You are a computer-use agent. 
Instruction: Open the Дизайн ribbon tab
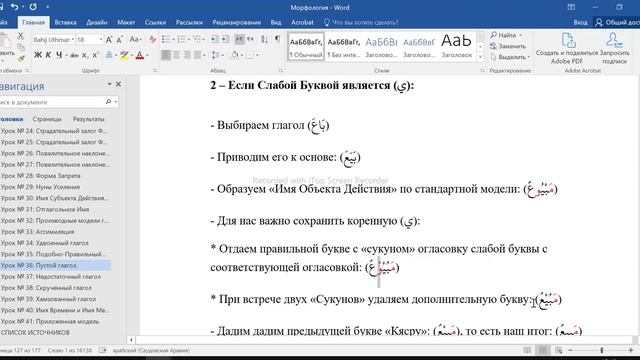97,22
